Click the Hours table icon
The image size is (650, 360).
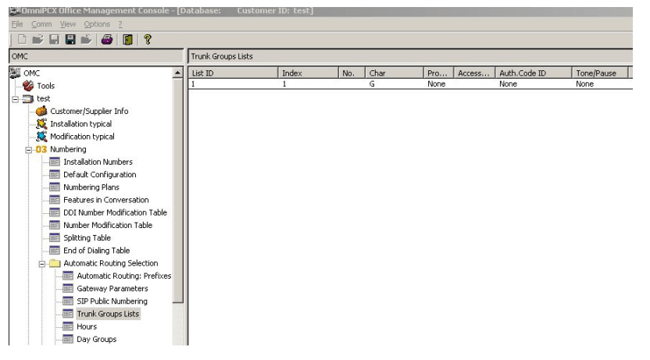point(68,326)
